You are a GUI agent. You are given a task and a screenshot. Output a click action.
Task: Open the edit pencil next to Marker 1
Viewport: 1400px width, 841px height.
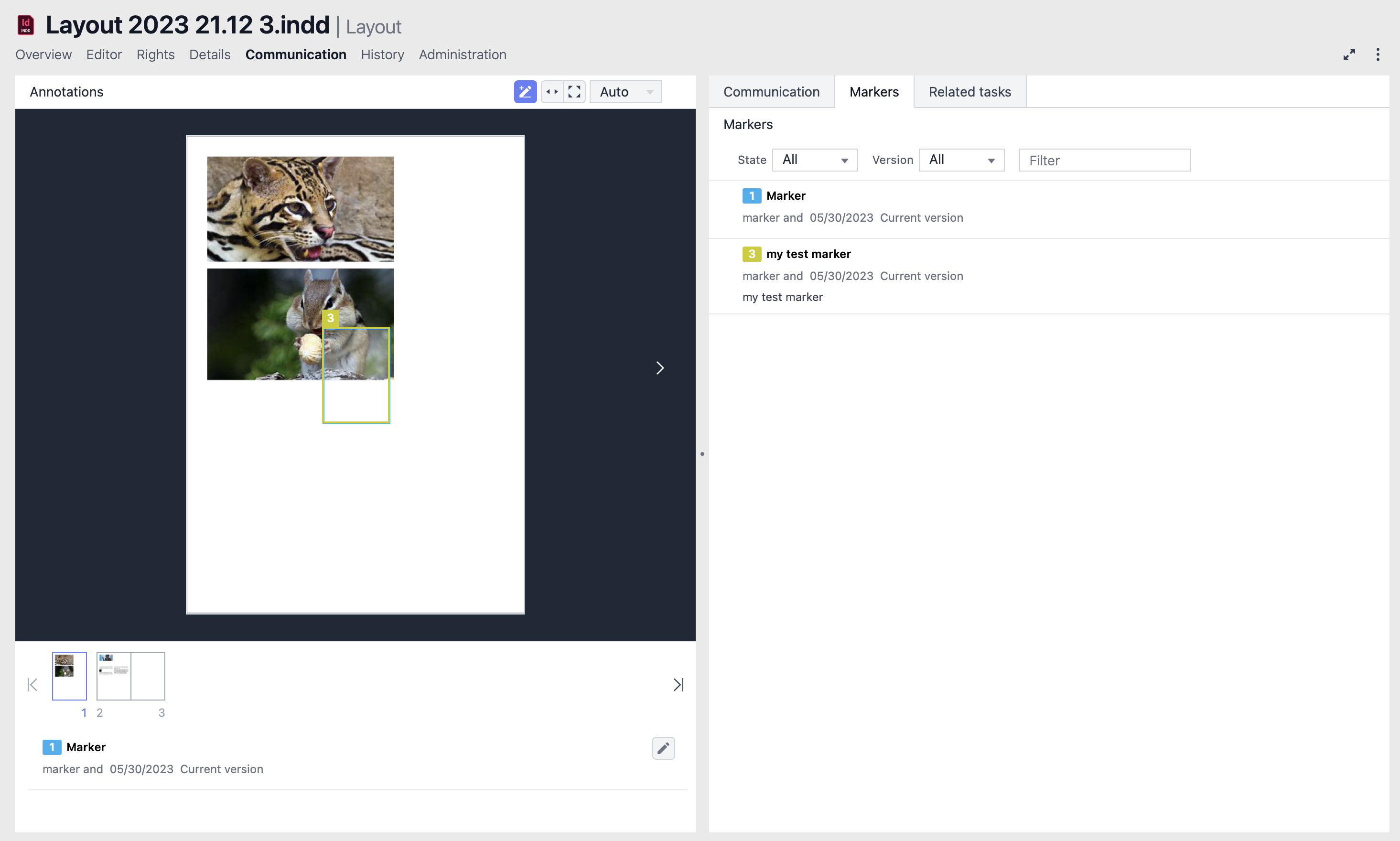click(663, 748)
